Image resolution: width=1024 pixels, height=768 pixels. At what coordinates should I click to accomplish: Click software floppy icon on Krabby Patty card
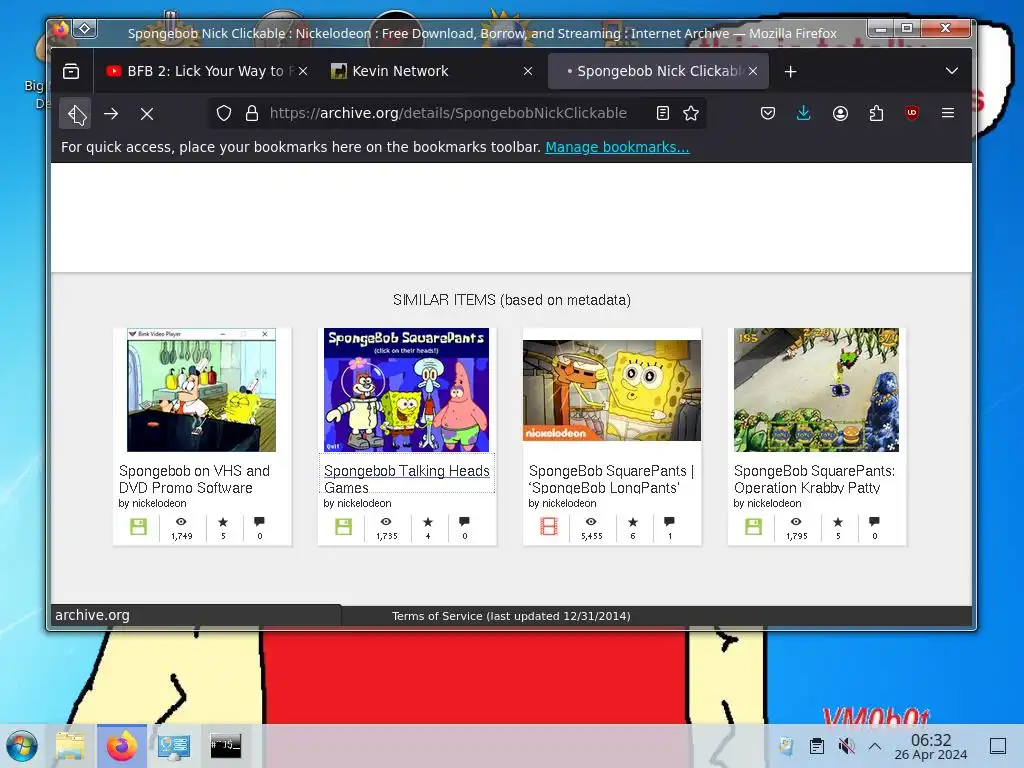(754, 526)
